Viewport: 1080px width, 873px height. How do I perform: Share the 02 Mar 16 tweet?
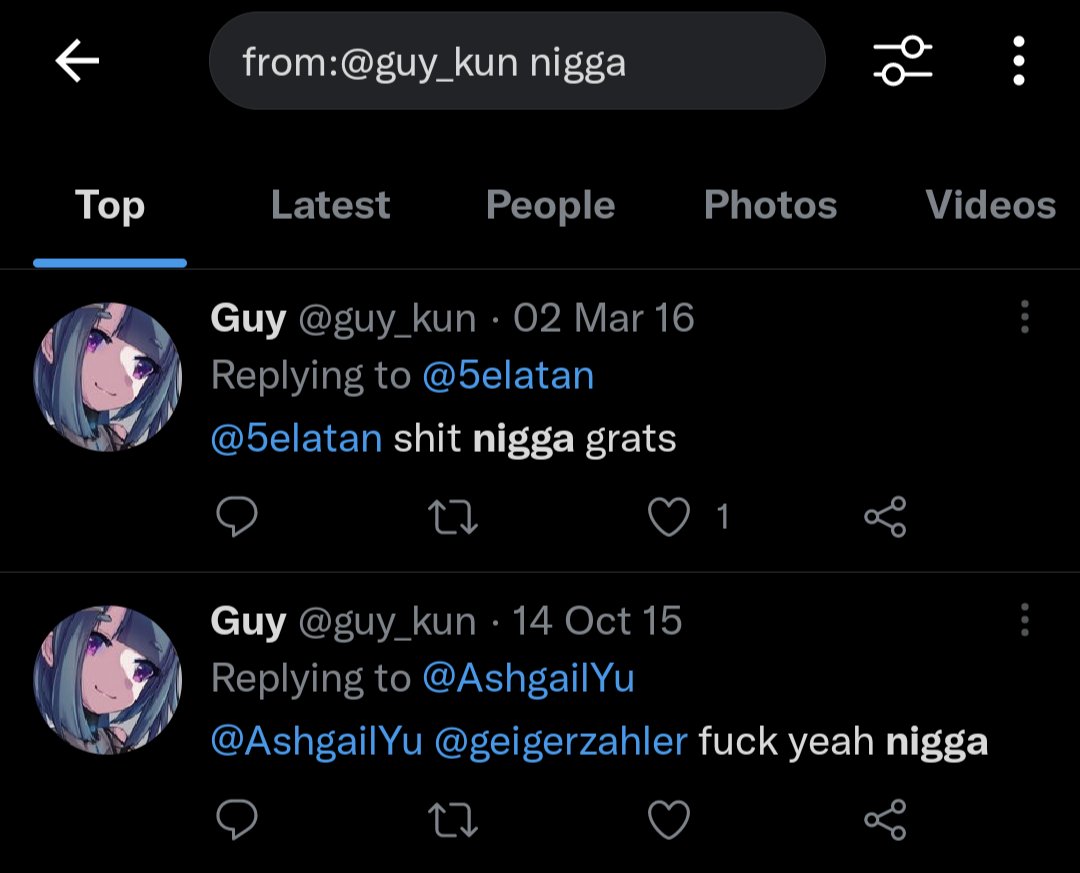(x=885, y=517)
